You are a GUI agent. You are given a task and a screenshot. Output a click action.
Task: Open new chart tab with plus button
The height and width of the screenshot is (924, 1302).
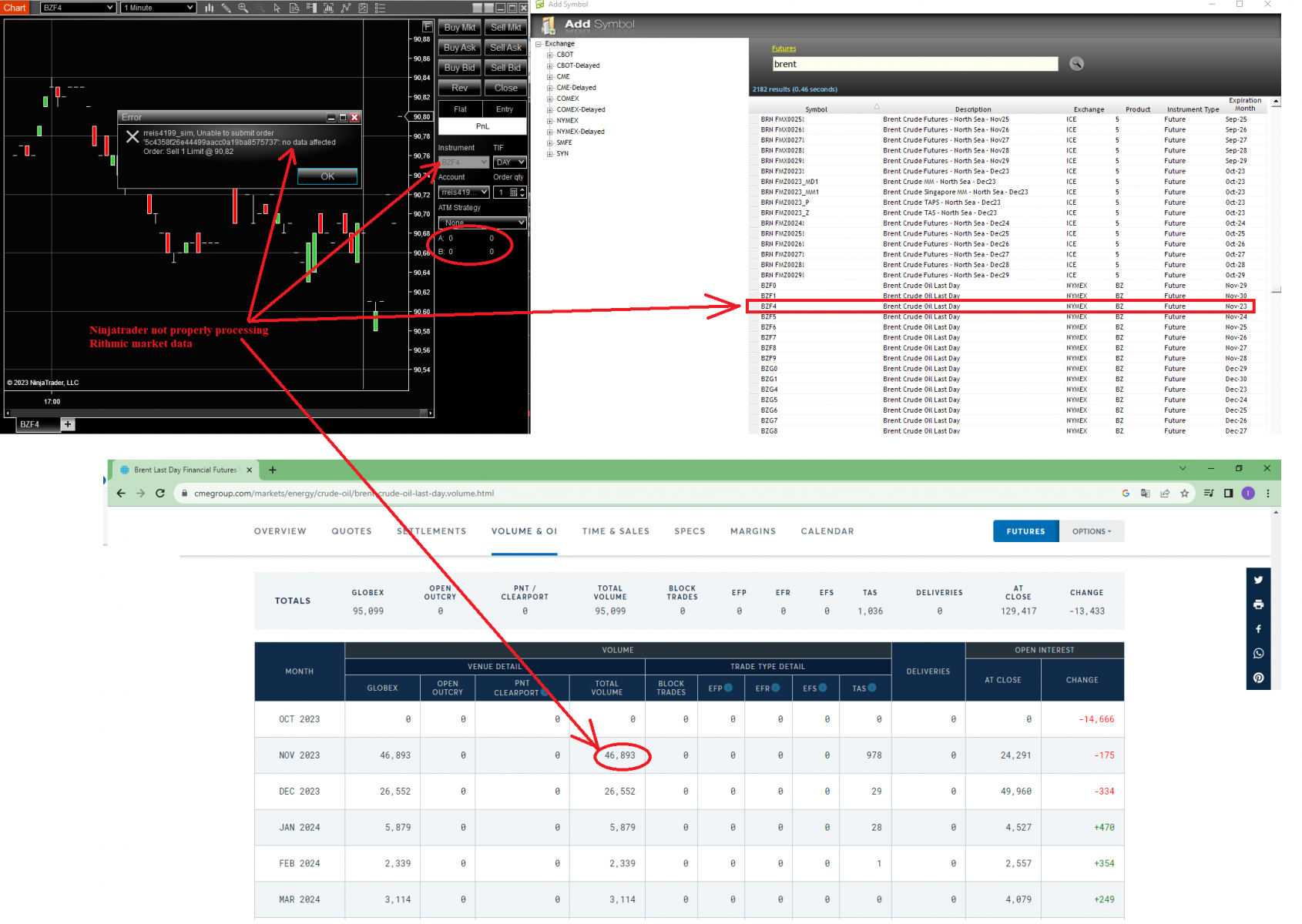(x=68, y=424)
